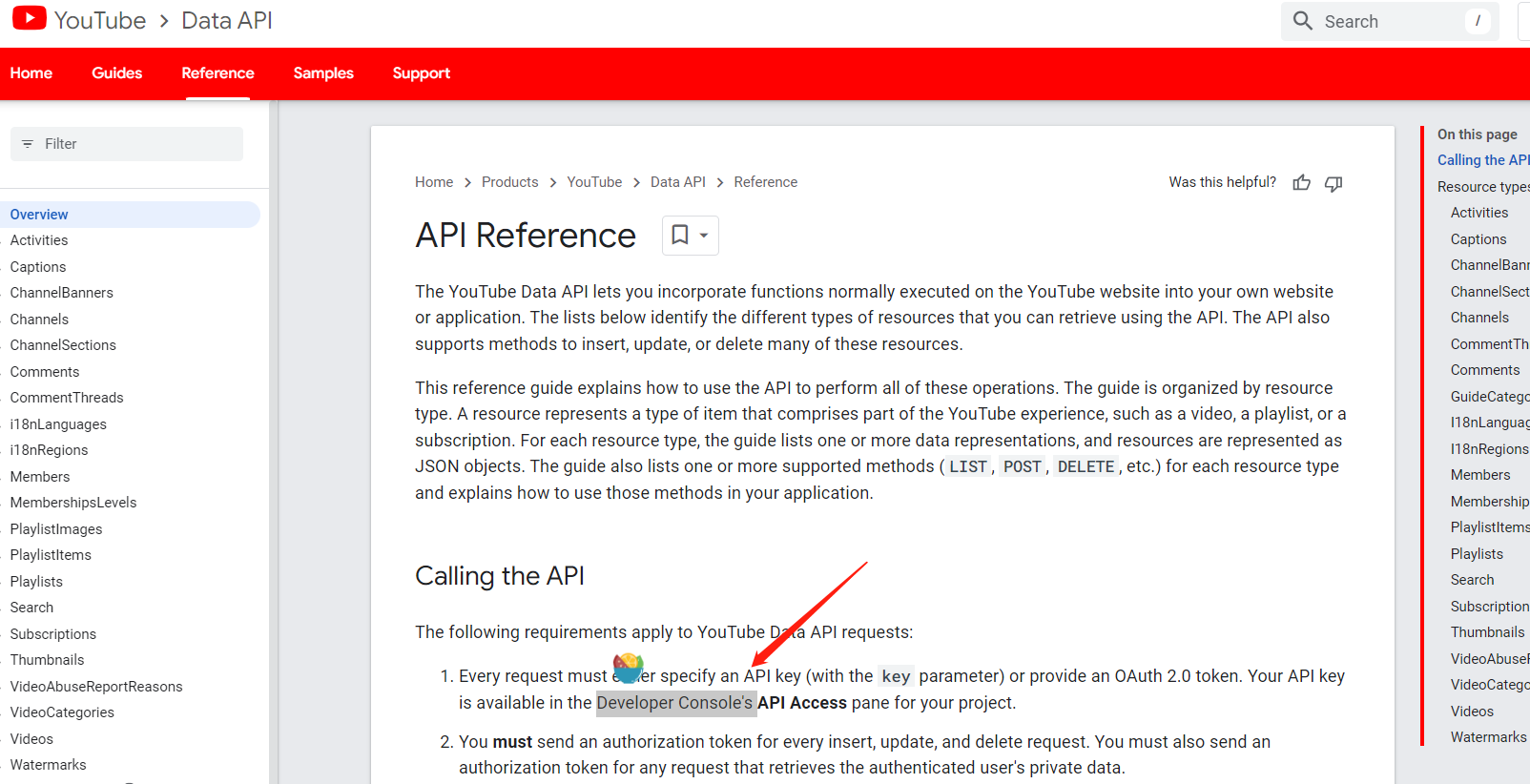Jump to Activities in On this page
The width and height of the screenshot is (1530, 784).
point(1479,213)
